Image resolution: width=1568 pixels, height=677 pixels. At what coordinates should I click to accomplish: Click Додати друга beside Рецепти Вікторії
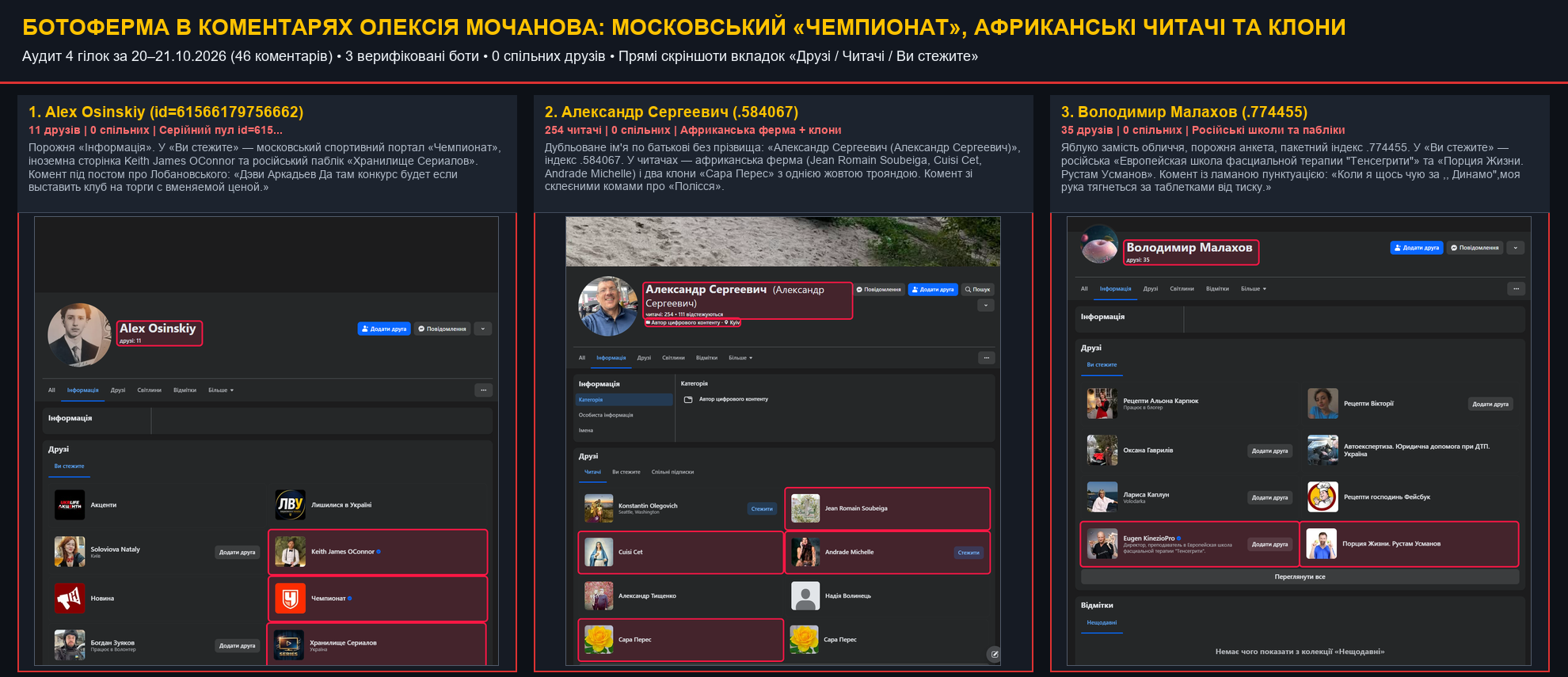tap(1490, 404)
